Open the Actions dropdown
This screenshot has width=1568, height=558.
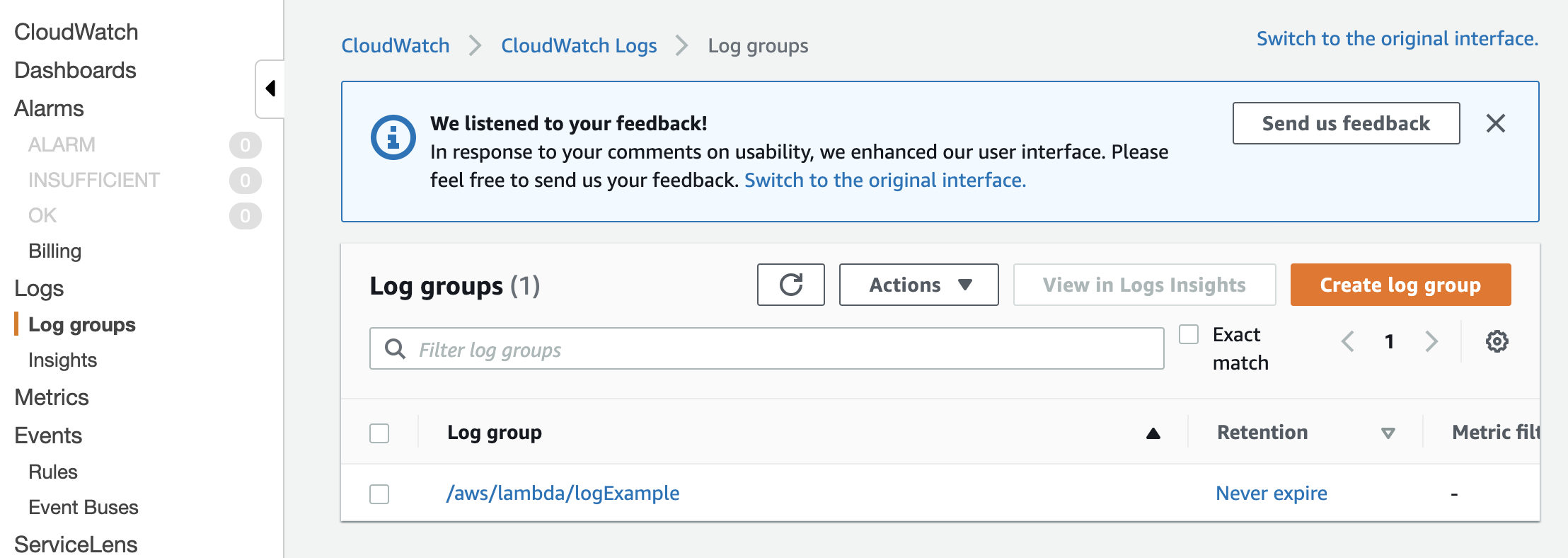(918, 285)
